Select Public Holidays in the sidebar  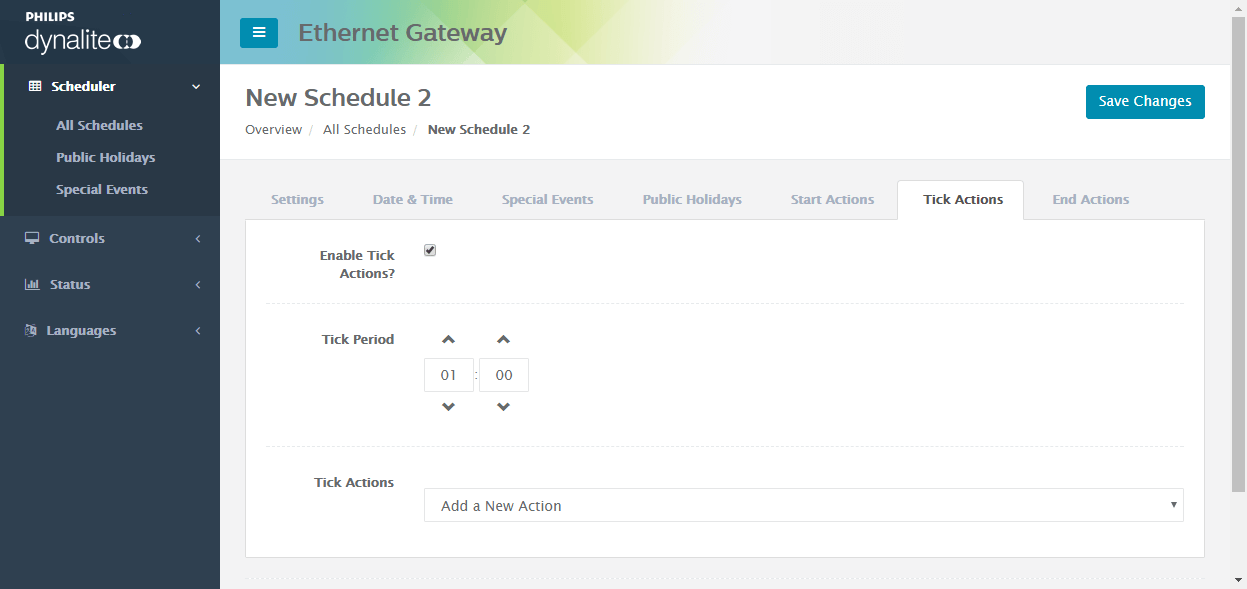click(x=107, y=157)
